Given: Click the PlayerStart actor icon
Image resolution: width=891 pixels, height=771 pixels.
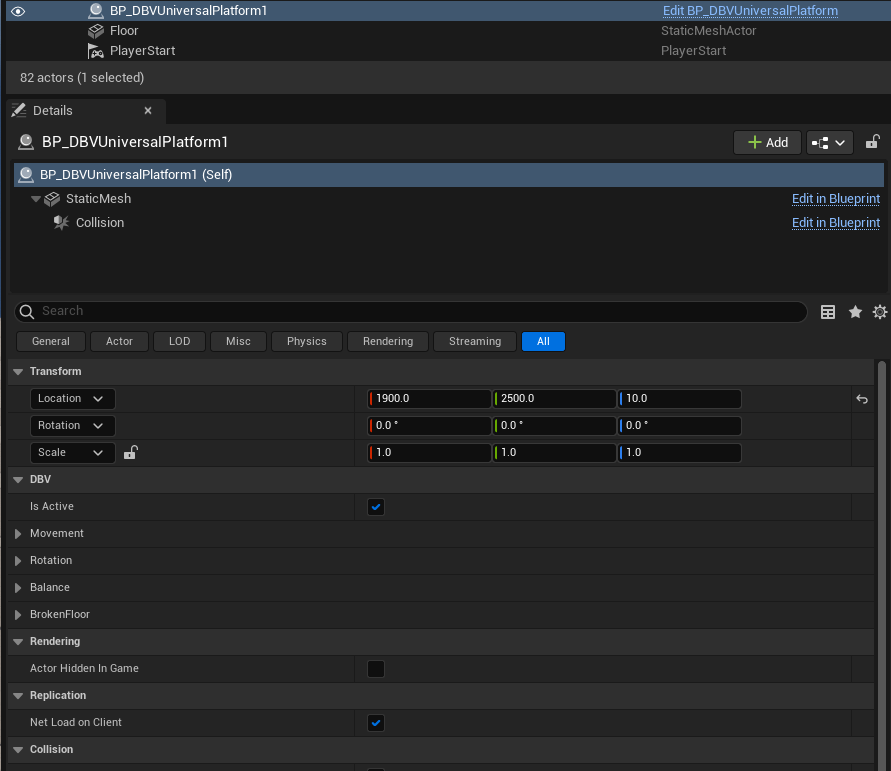Looking at the screenshot, I should tap(95, 51).
